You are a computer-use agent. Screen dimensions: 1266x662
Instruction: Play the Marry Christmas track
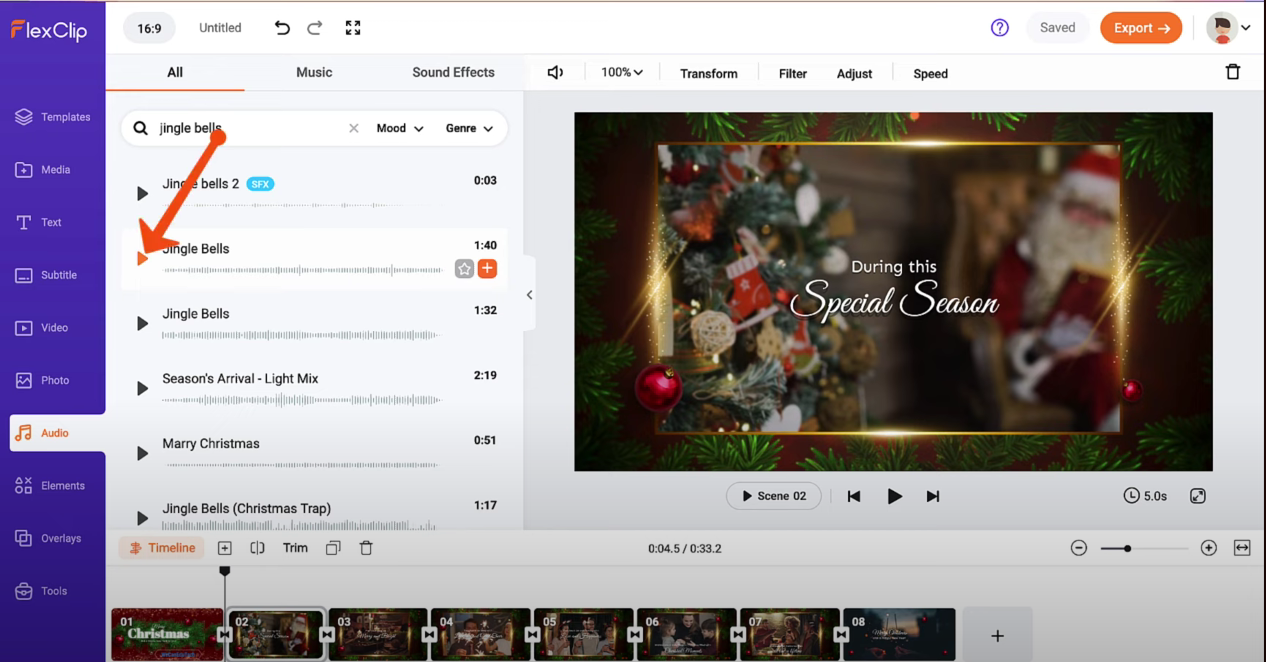coord(142,453)
